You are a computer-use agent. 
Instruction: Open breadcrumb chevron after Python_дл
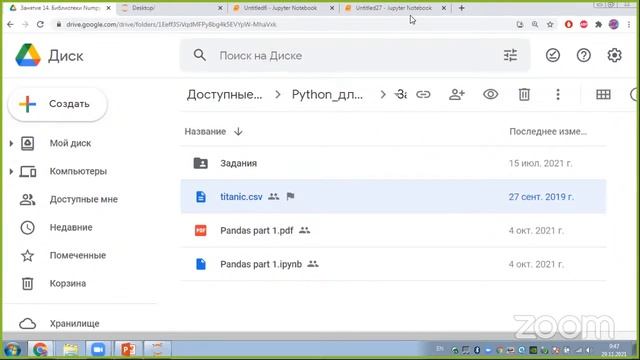(383, 95)
